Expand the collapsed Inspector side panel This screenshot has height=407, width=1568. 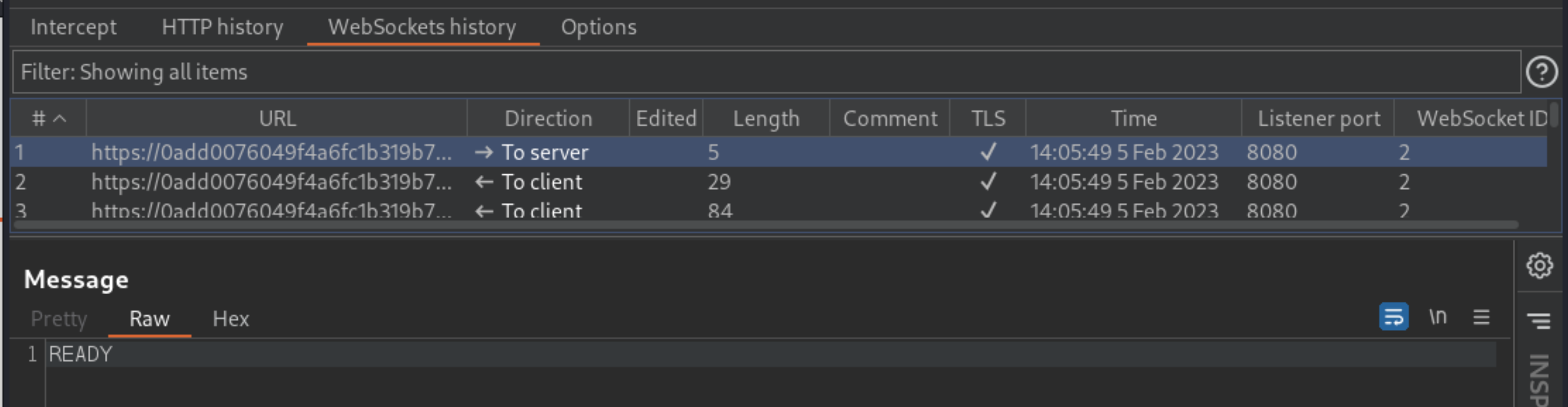tap(1539, 381)
